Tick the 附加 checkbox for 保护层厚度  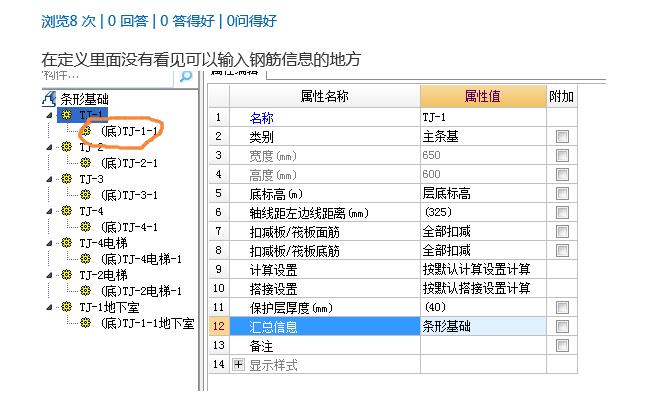tap(562, 307)
